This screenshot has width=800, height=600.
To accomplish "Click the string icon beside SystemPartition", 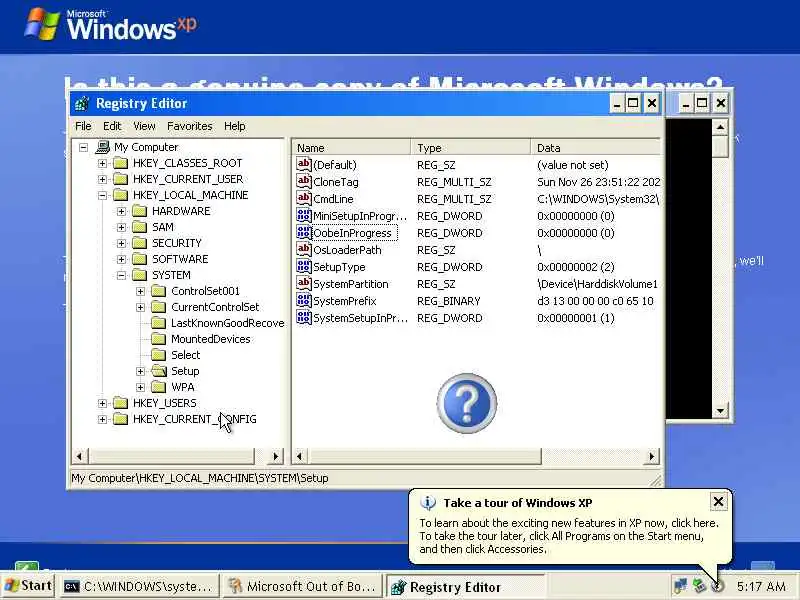I will pyautogui.click(x=304, y=284).
